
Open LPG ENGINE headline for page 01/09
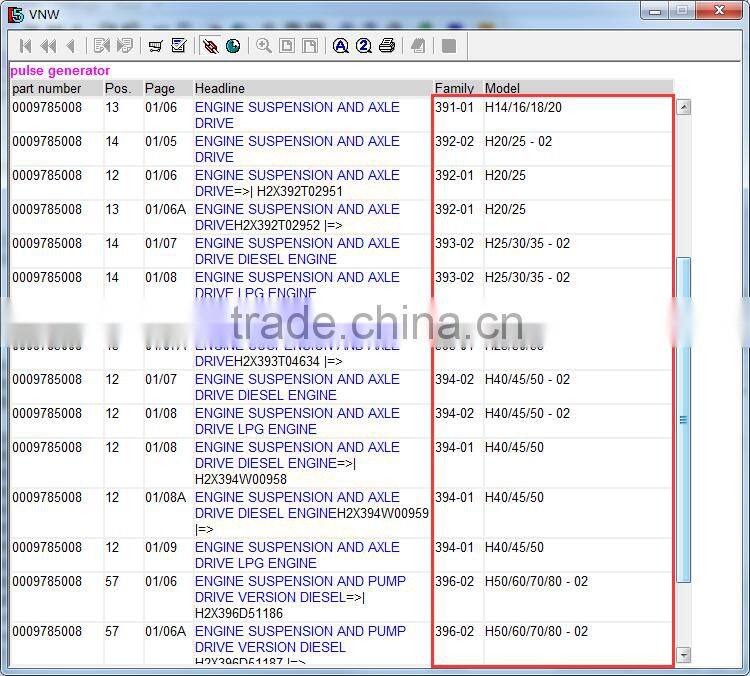(297, 554)
